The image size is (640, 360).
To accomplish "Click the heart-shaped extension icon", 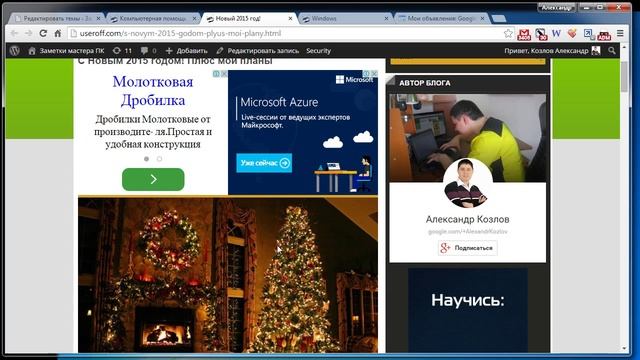I will tap(572, 33).
